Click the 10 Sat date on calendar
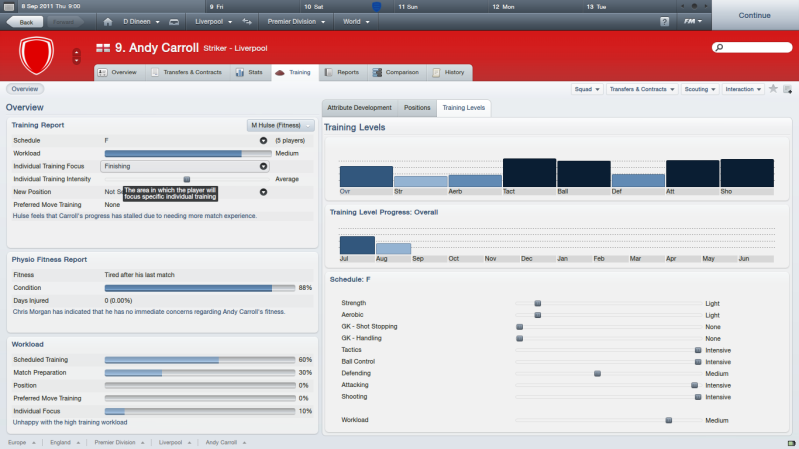 click(x=314, y=7)
